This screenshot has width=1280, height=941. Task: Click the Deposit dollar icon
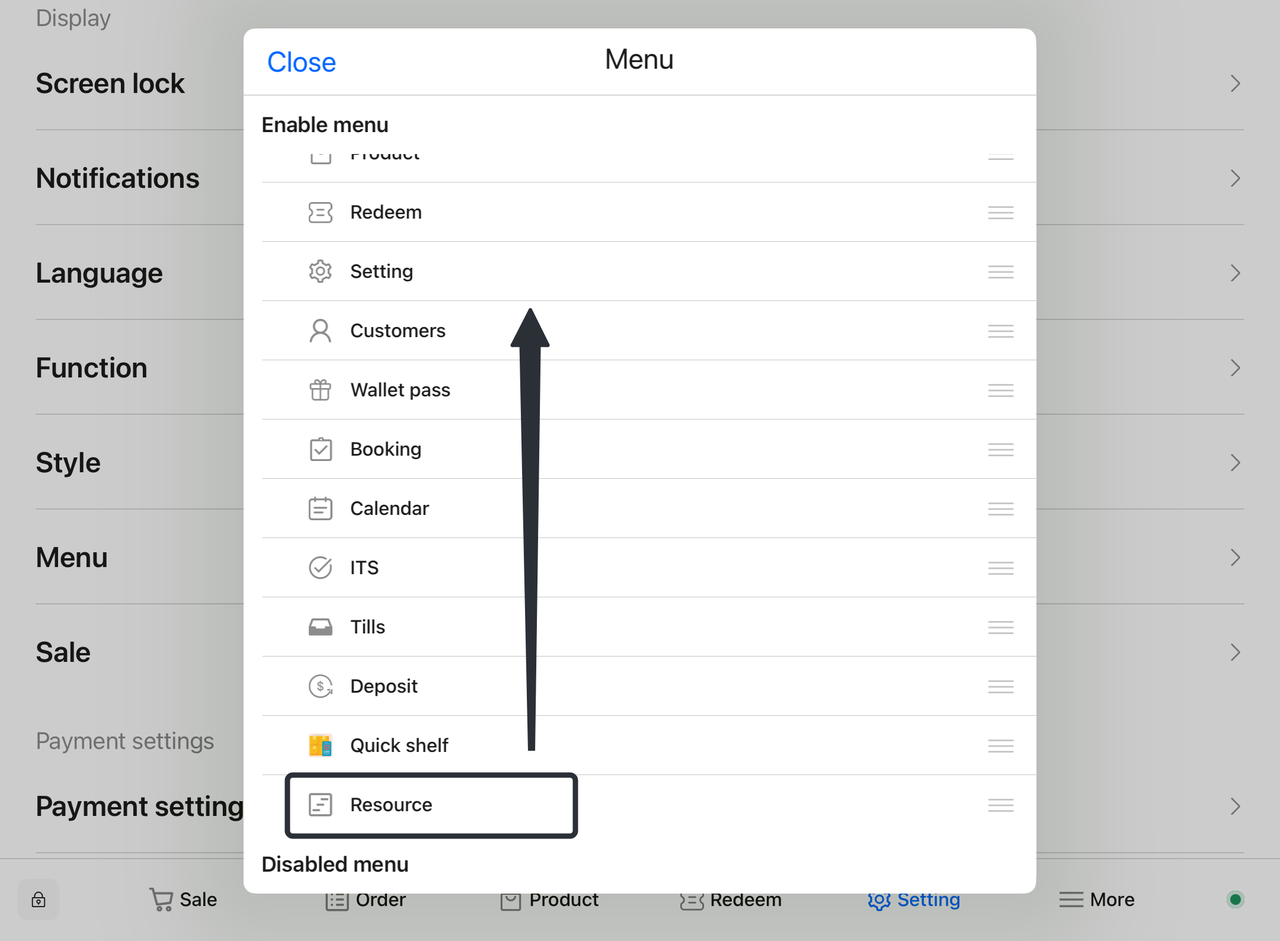(x=320, y=686)
